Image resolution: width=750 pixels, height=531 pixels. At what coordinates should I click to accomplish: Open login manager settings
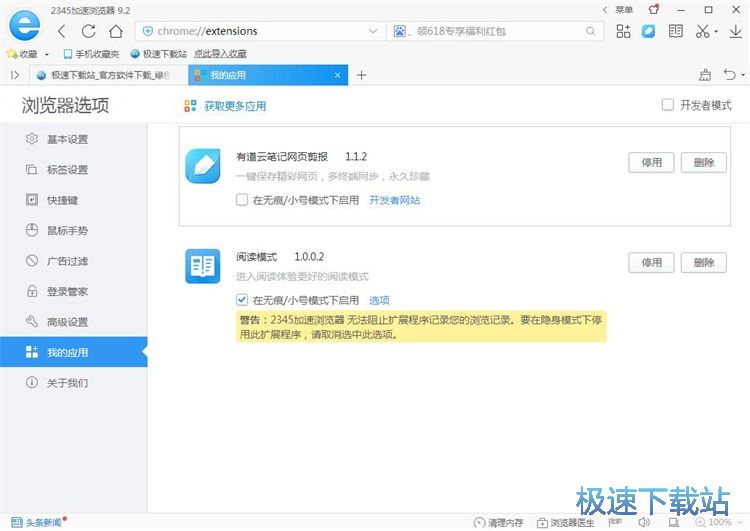(x=74, y=291)
